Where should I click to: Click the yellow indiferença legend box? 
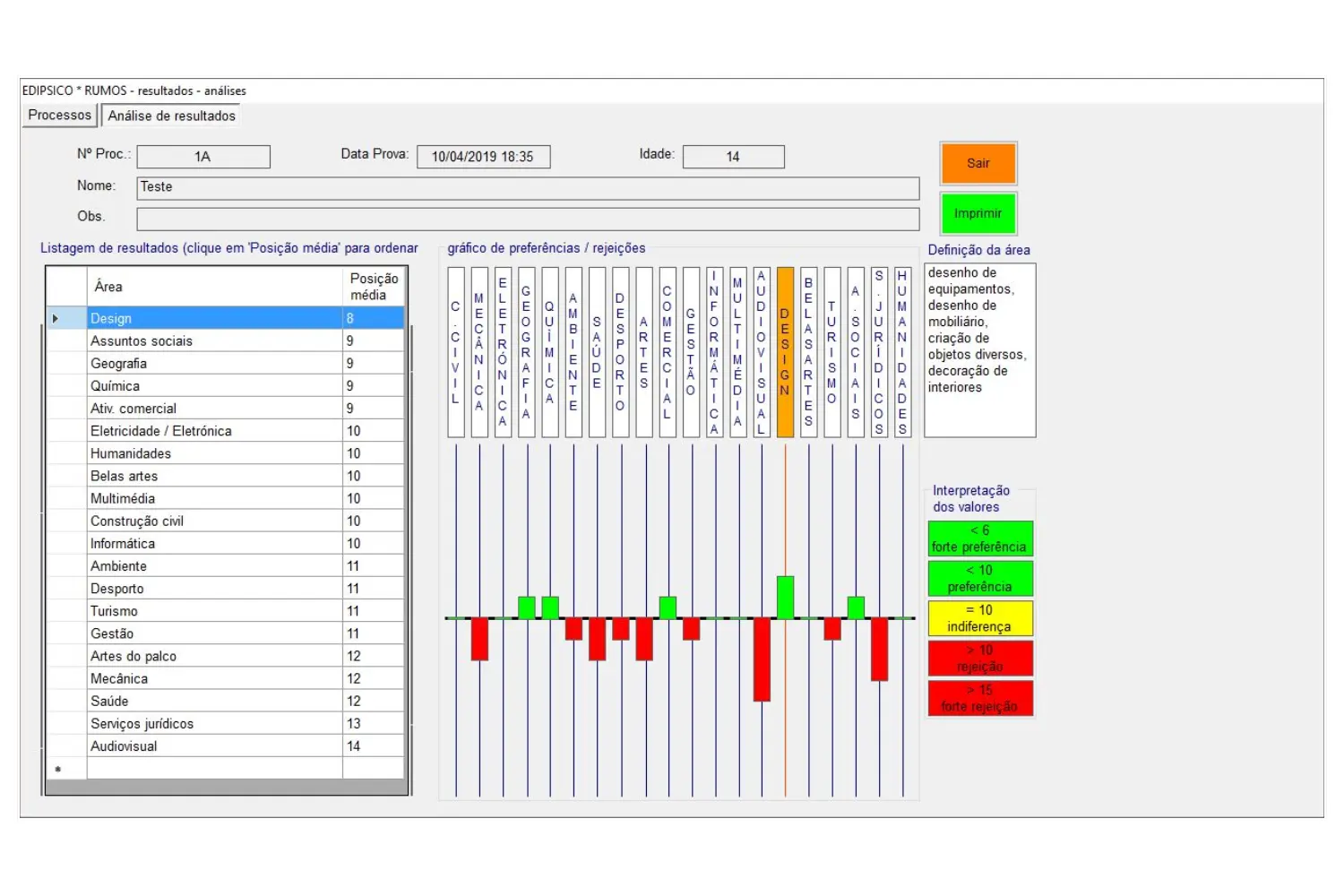click(980, 618)
